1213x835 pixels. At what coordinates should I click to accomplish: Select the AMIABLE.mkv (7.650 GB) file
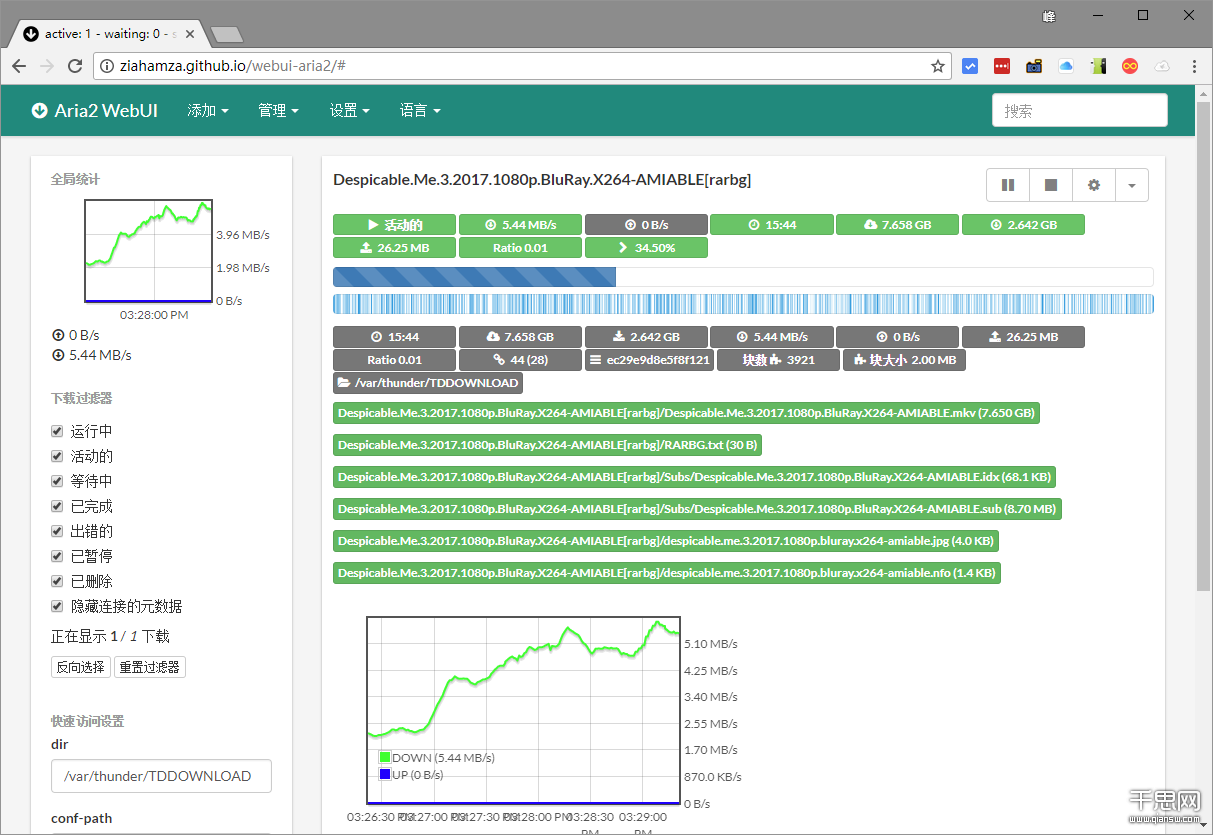(686, 413)
